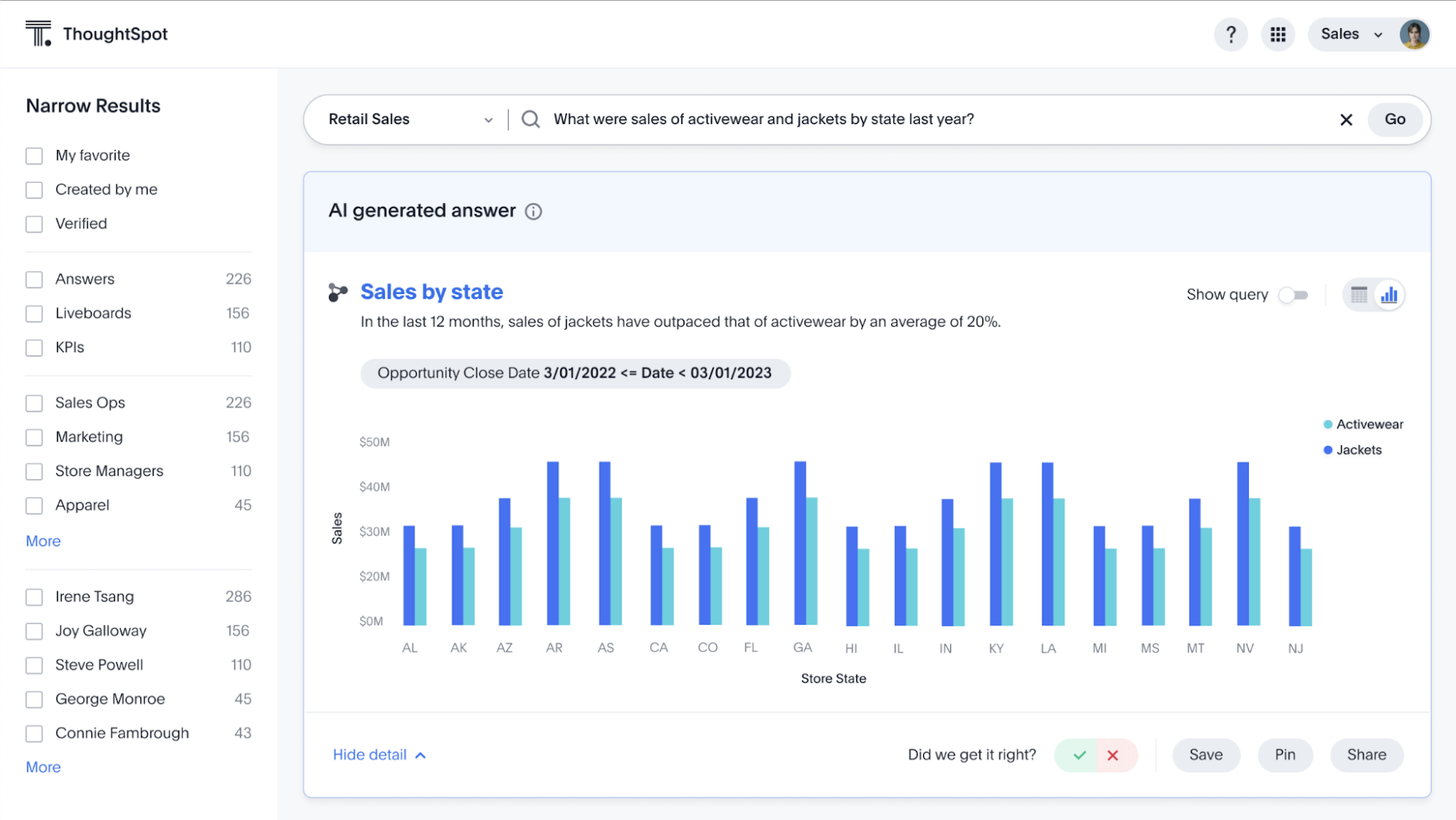Click the AI generated answer info icon
This screenshot has height=820, width=1456.
tap(533, 211)
